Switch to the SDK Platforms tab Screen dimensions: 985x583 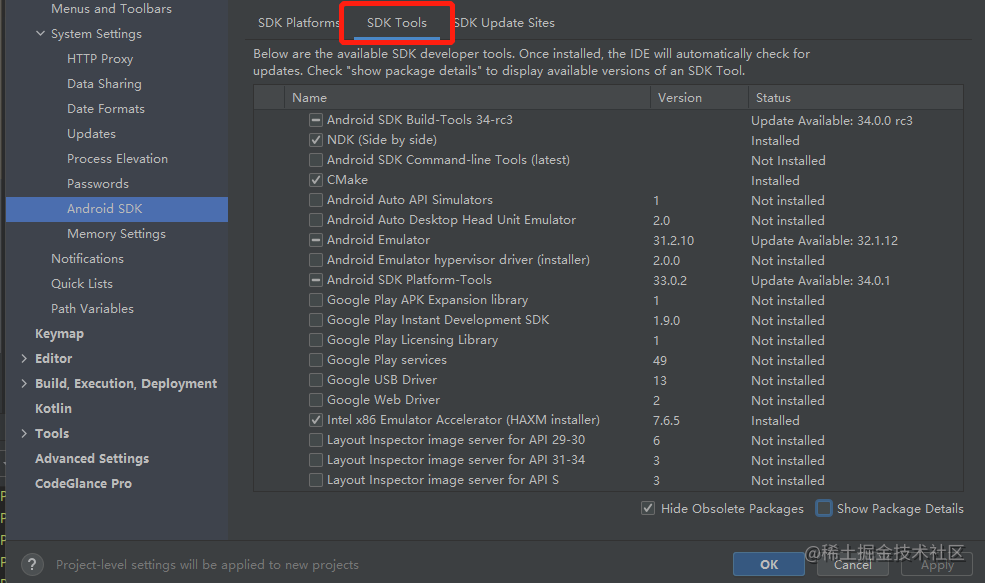(297, 23)
